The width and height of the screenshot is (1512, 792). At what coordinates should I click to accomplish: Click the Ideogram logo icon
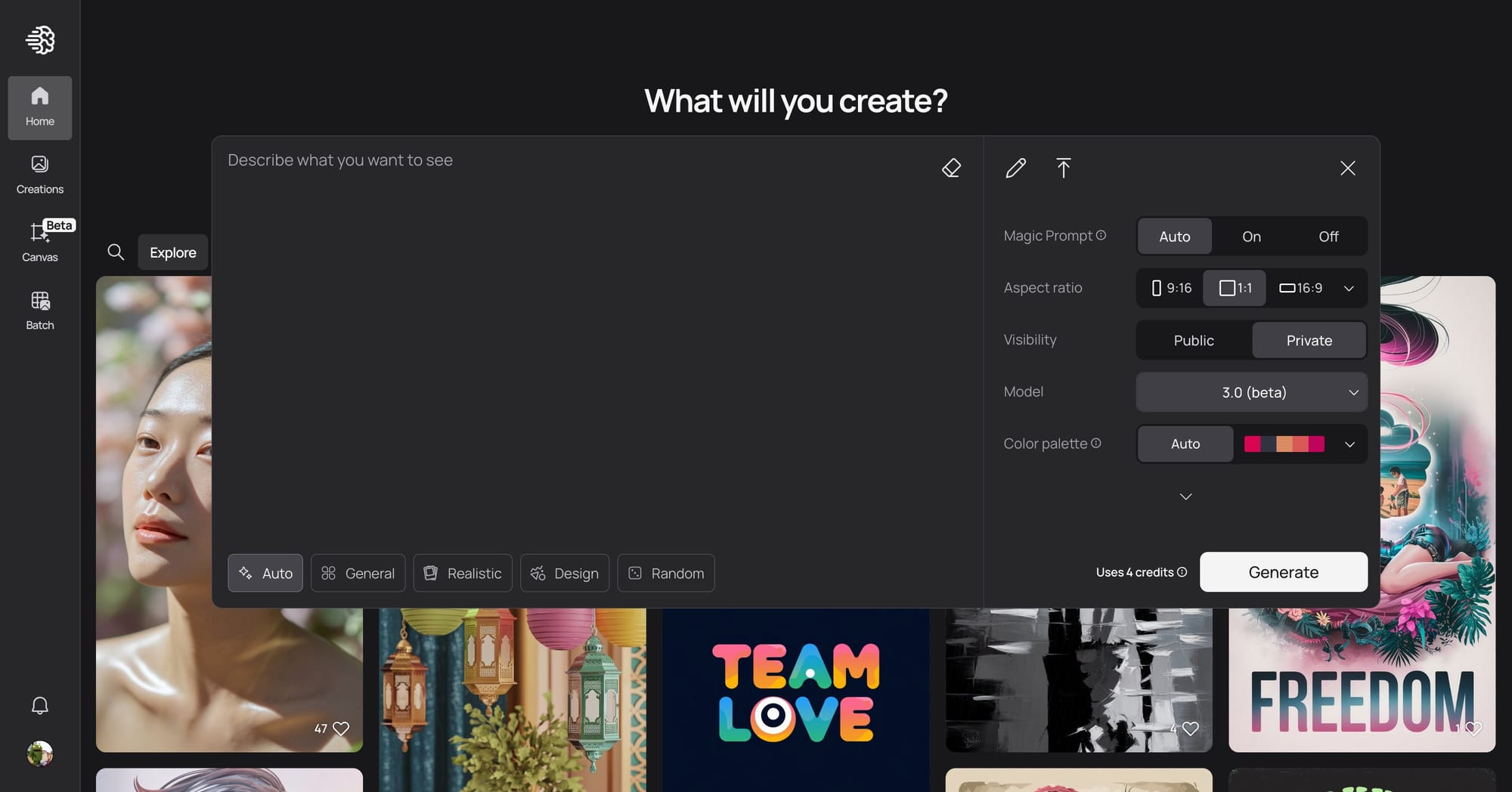pyautogui.click(x=40, y=39)
